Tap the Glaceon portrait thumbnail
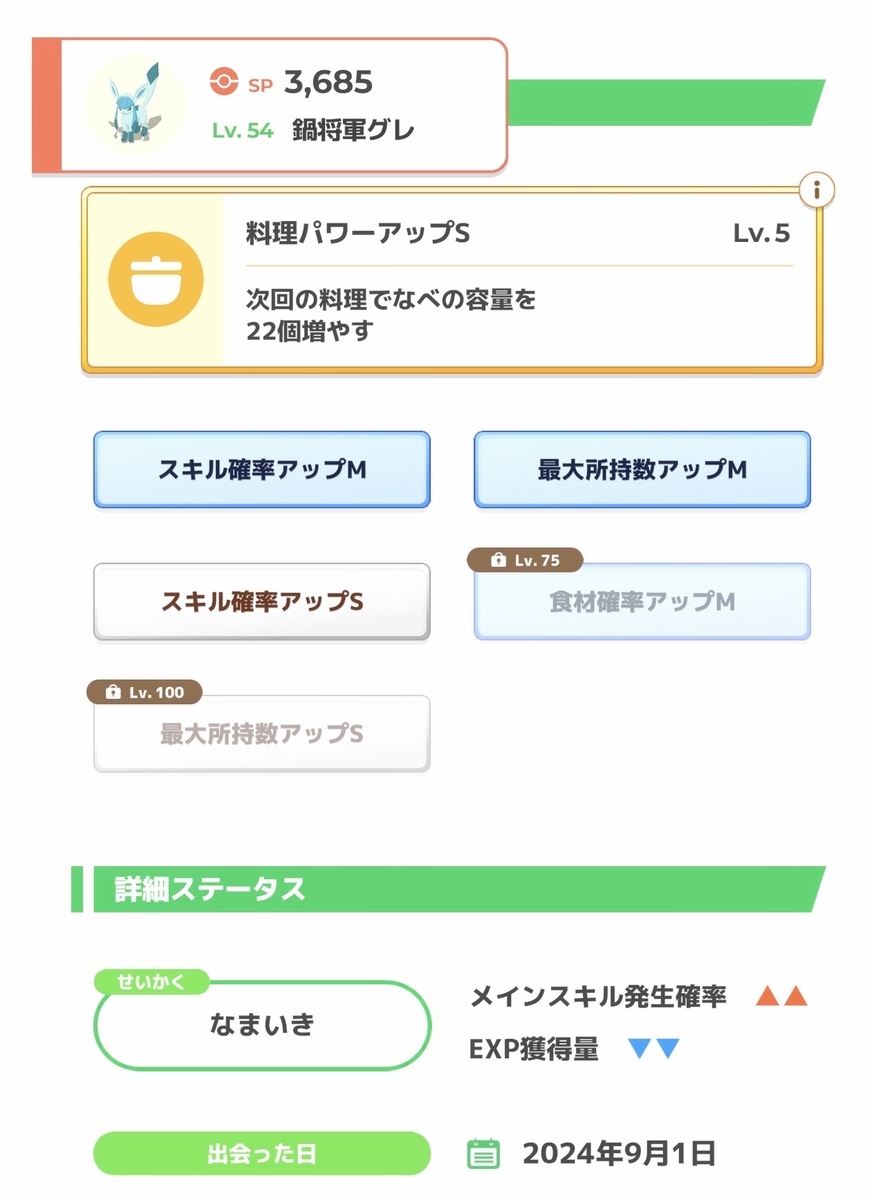Viewport: 872px width, 1200px height. 135,105
